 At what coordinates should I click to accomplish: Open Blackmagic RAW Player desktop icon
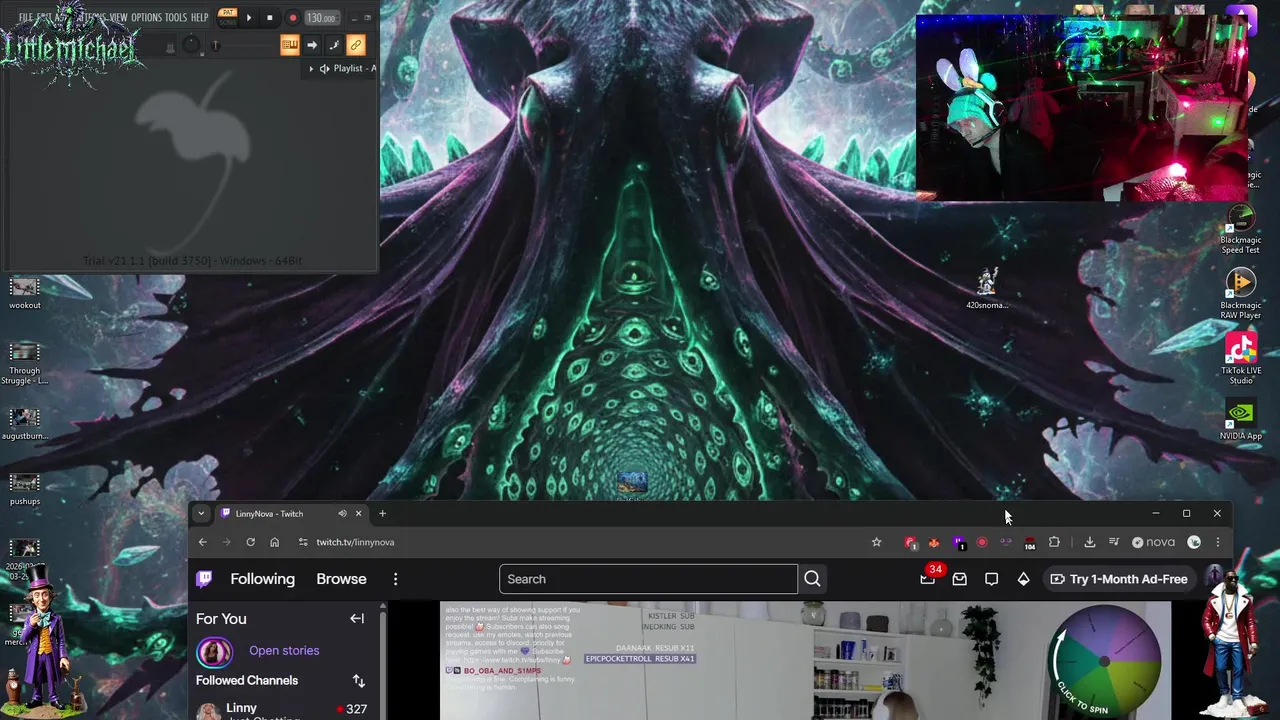click(1241, 294)
